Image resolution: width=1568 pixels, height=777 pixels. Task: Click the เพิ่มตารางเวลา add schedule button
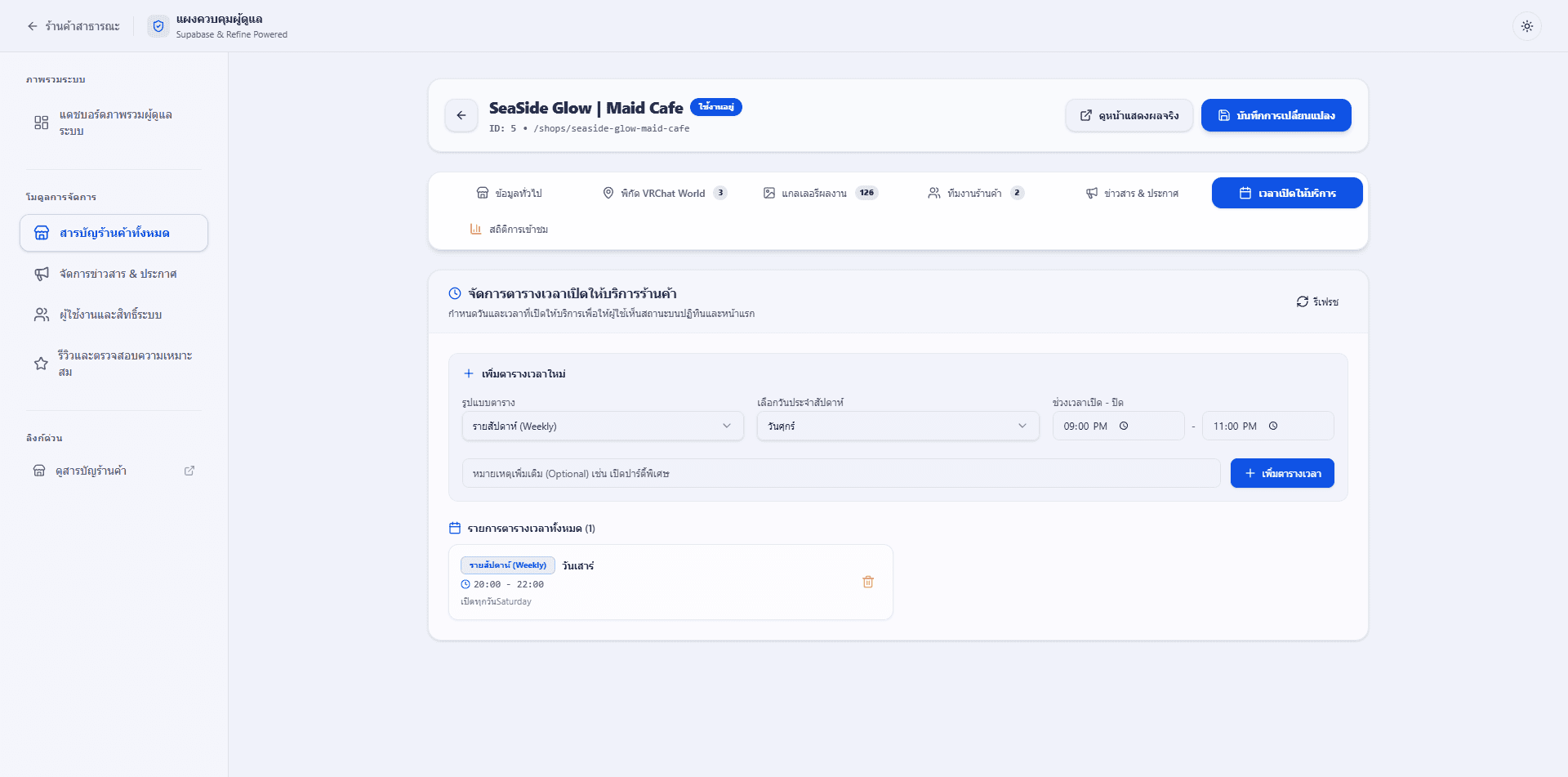[x=1282, y=473]
